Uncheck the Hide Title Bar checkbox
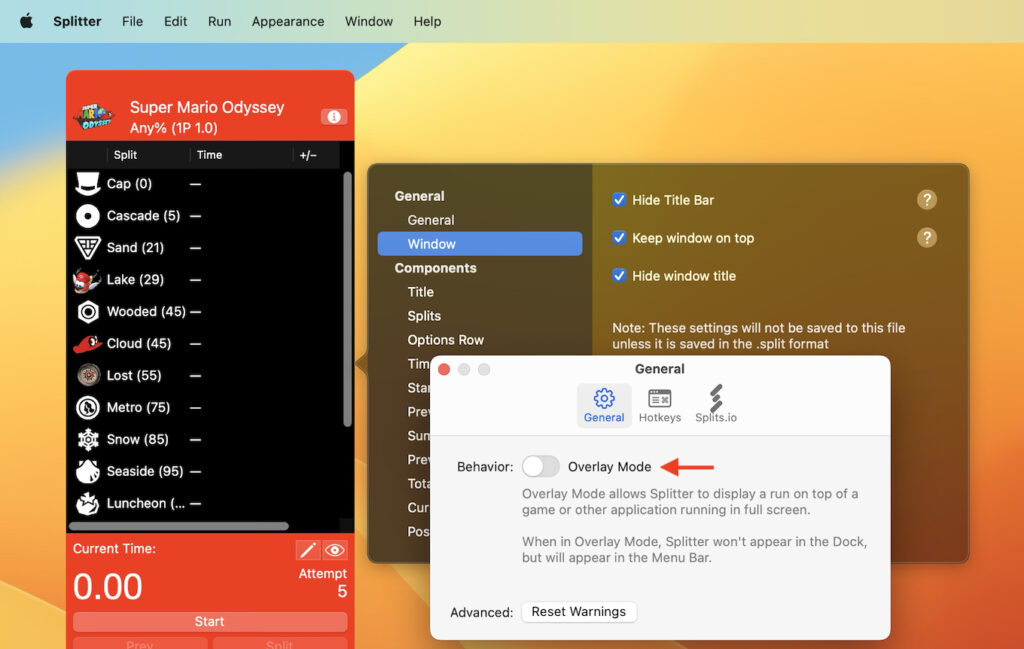 pyautogui.click(x=619, y=200)
